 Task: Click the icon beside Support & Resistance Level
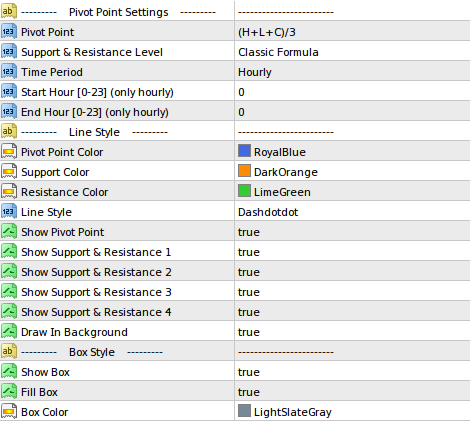coord(9,52)
